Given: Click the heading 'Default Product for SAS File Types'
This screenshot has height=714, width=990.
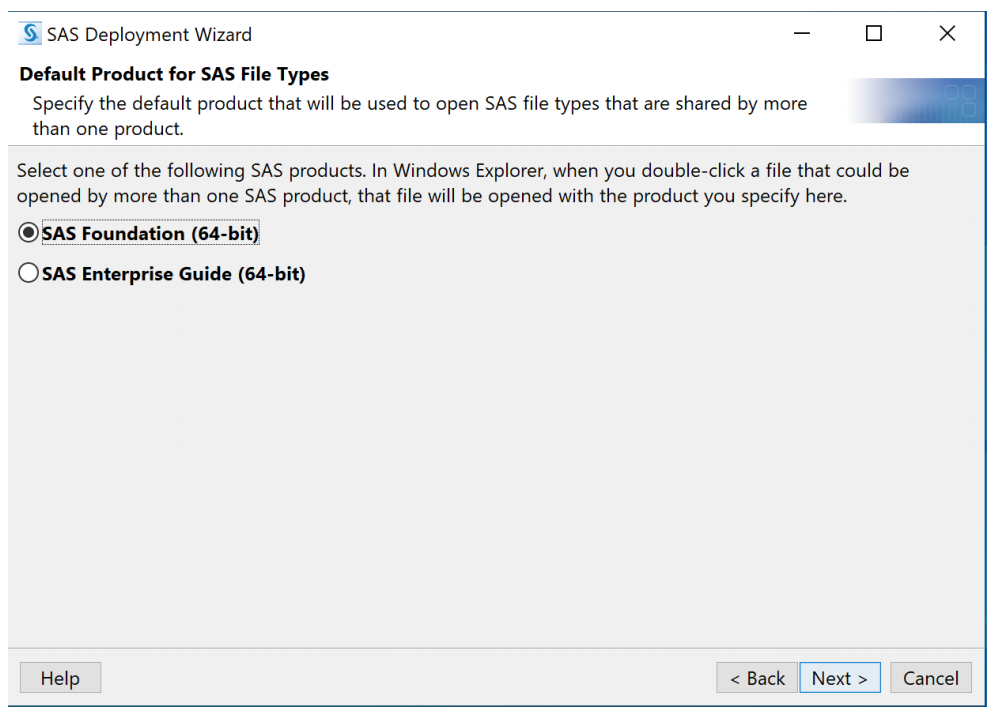Looking at the screenshot, I should (174, 74).
